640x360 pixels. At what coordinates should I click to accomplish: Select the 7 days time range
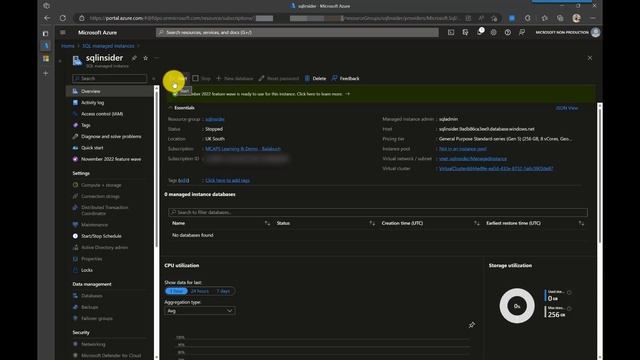coord(223,291)
